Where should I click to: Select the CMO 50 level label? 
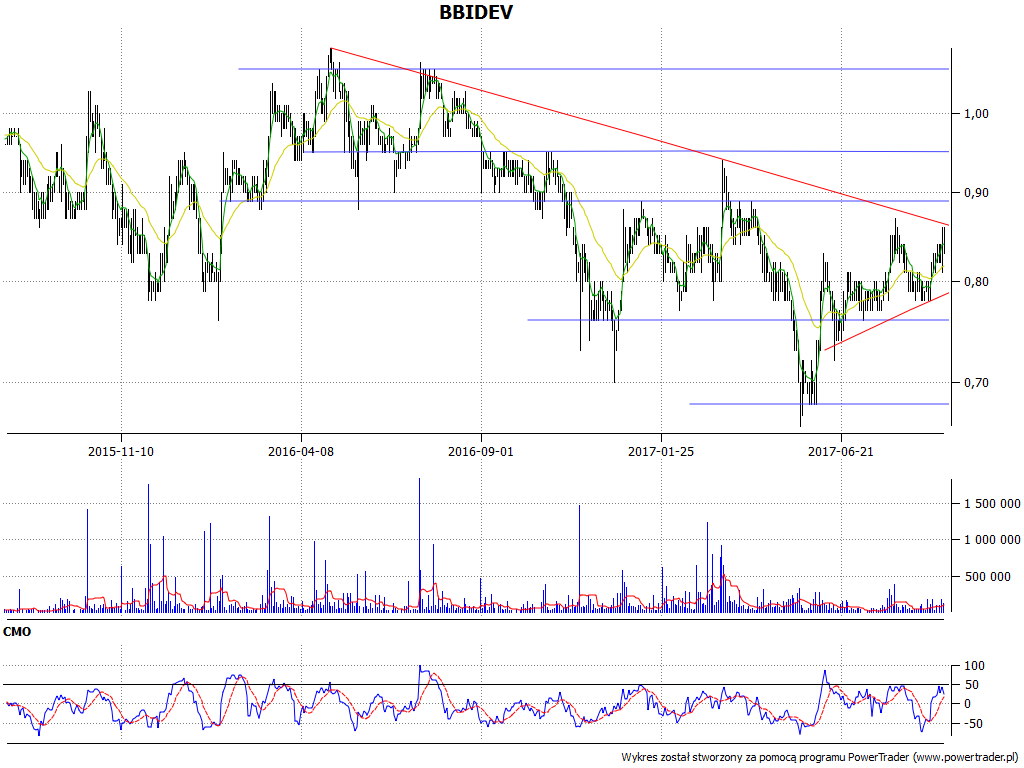(972, 685)
